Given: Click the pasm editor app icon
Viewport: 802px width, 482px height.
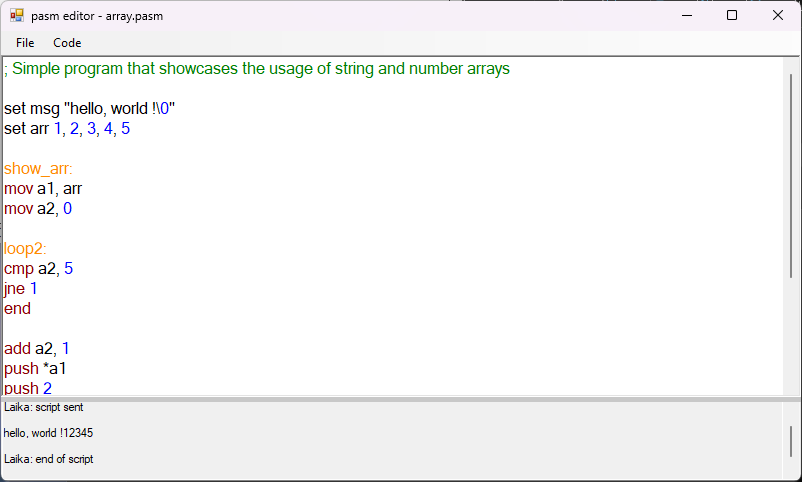Looking at the screenshot, I should pyautogui.click(x=16, y=15).
